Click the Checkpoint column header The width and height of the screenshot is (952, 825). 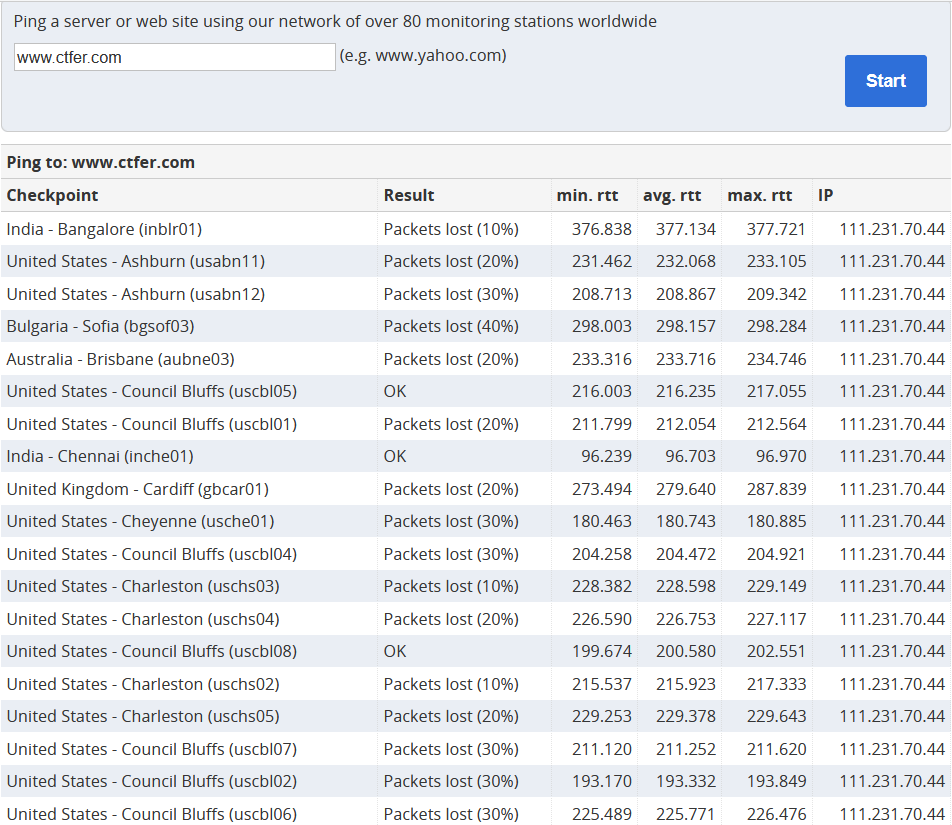pyautogui.click(x=53, y=195)
